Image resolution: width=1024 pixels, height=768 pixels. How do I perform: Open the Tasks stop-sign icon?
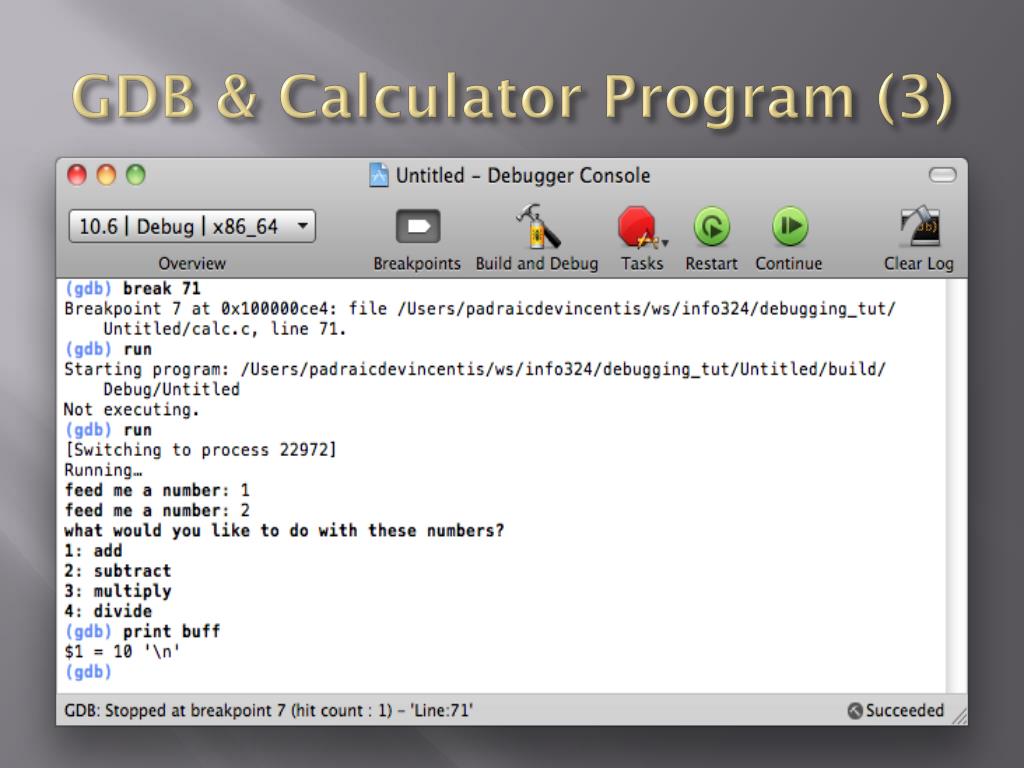click(x=637, y=227)
